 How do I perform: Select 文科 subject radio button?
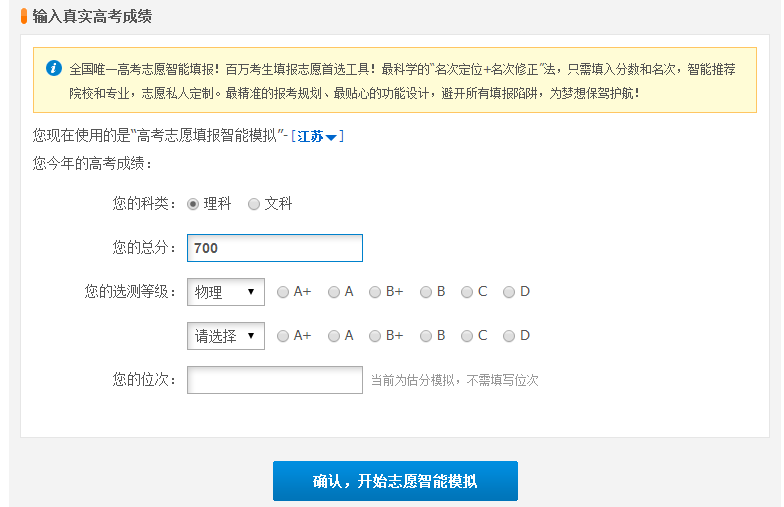[254, 204]
